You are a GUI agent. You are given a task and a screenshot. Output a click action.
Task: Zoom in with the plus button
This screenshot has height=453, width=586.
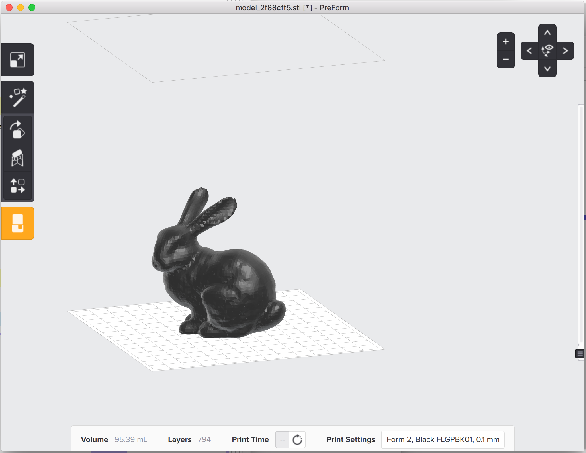(x=506, y=41)
